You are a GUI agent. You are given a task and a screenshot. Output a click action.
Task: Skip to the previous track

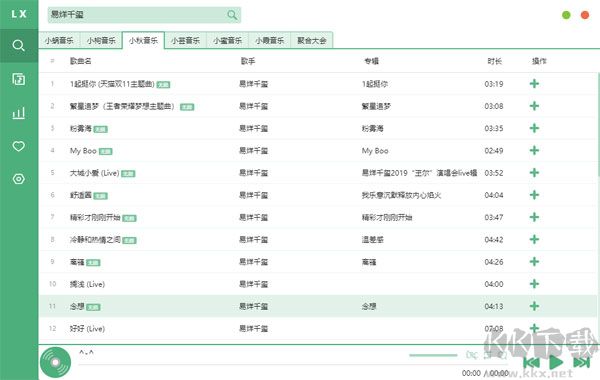[531, 362]
